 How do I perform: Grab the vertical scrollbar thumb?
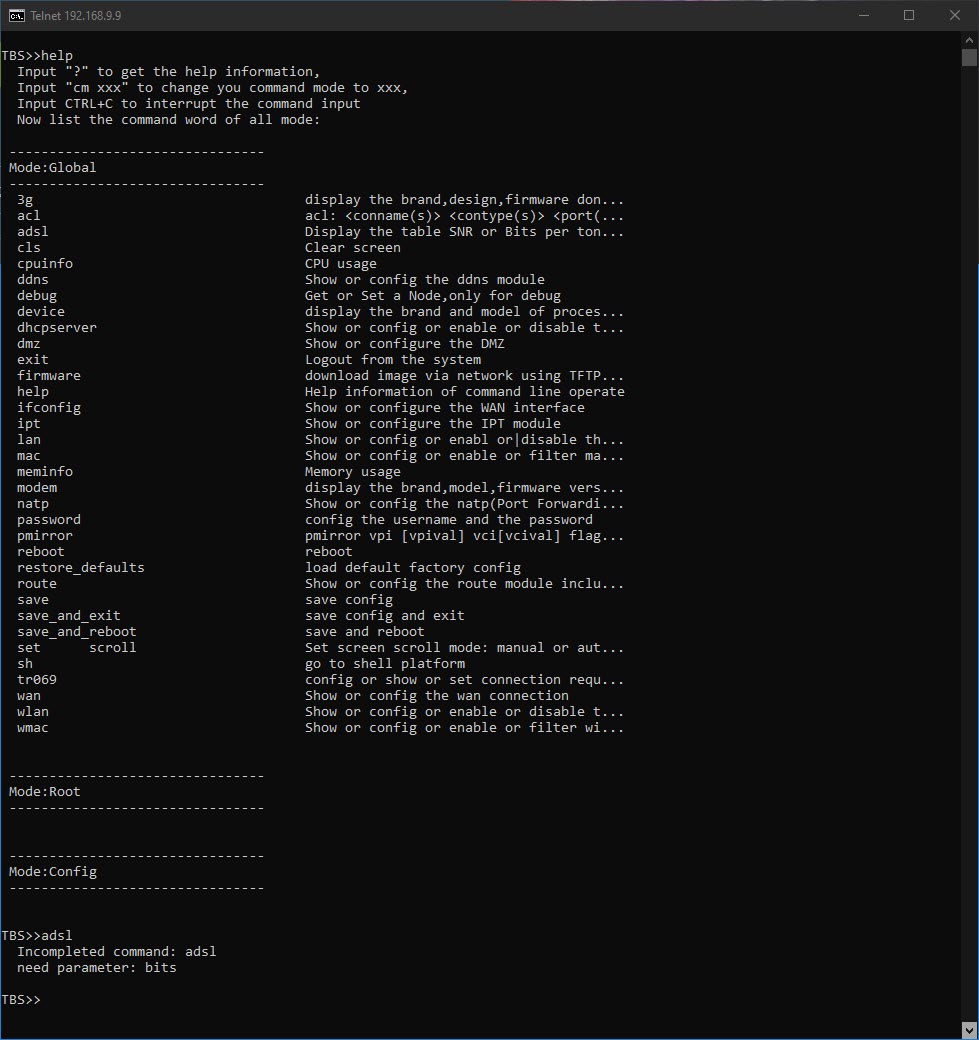point(969,58)
